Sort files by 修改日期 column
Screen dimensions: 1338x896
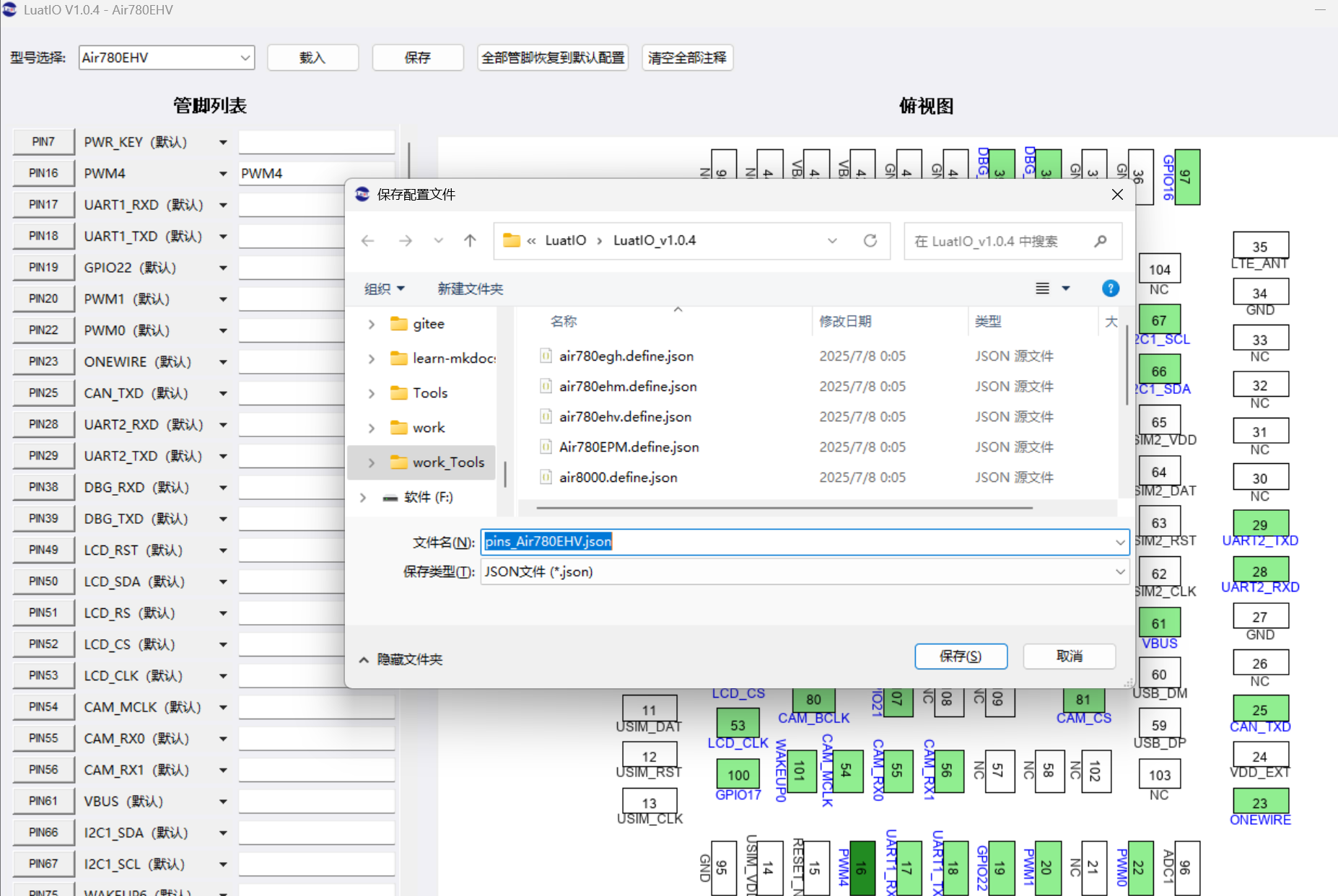(845, 321)
